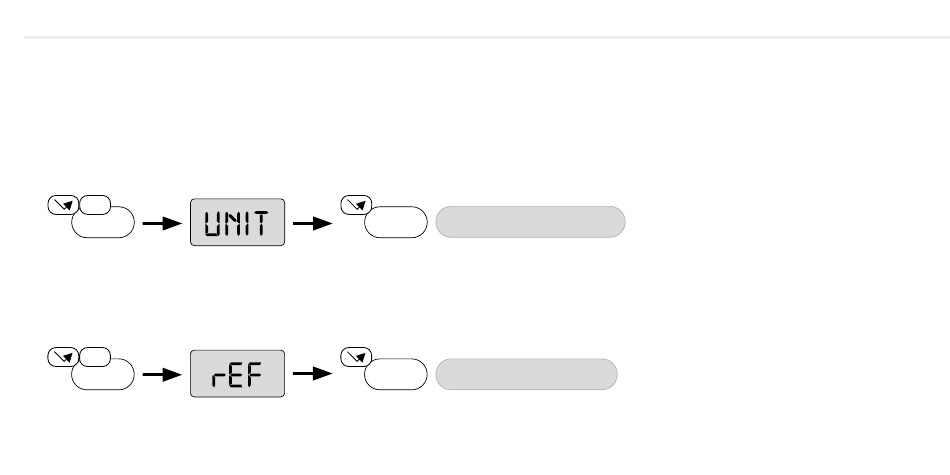Viewport: 950px width, 475px height.
Task: Click the press-key icon right of UNIT
Action: coord(356,205)
